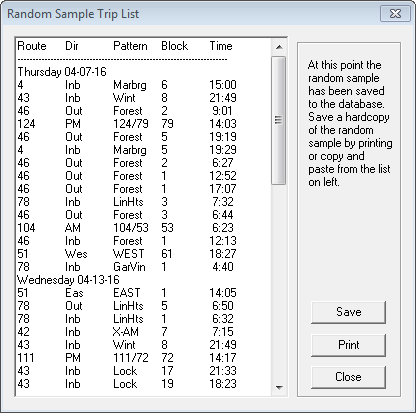Select the route 42 X-AM row
Image resolution: width=416 pixels, height=413 pixels.
(127, 332)
